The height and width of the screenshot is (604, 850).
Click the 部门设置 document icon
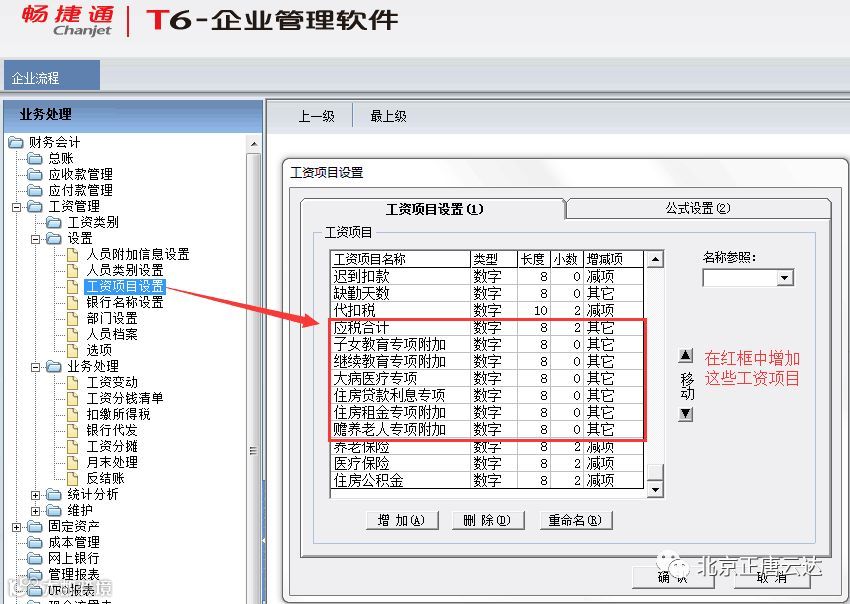73,318
